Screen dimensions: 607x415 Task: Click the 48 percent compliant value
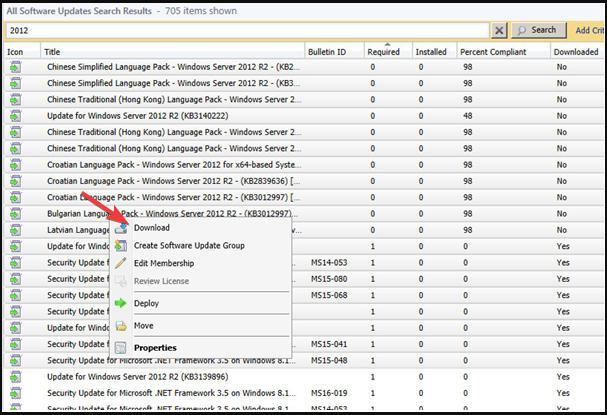point(468,116)
